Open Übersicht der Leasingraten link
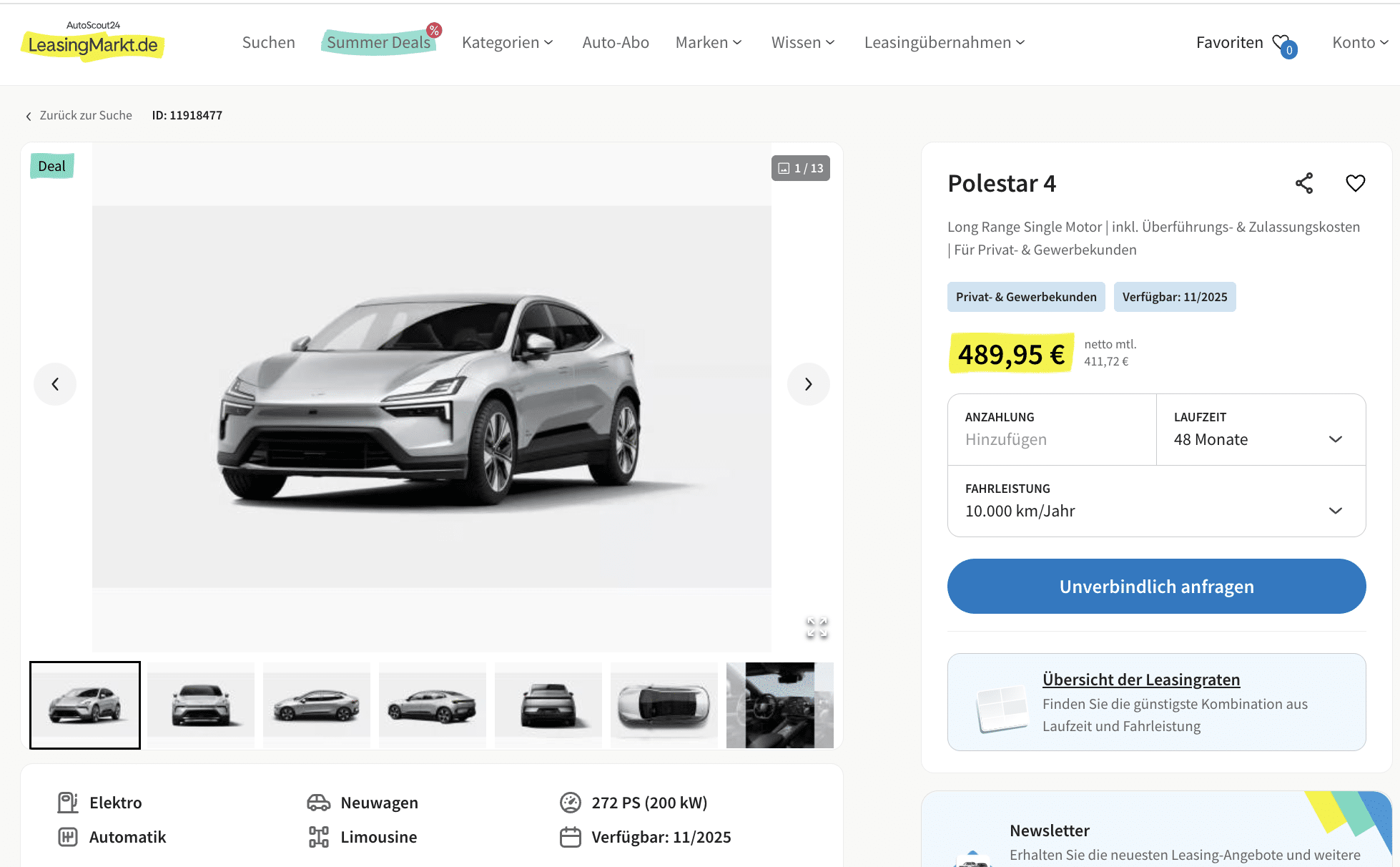This screenshot has width=1400, height=867. pyautogui.click(x=1141, y=680)
